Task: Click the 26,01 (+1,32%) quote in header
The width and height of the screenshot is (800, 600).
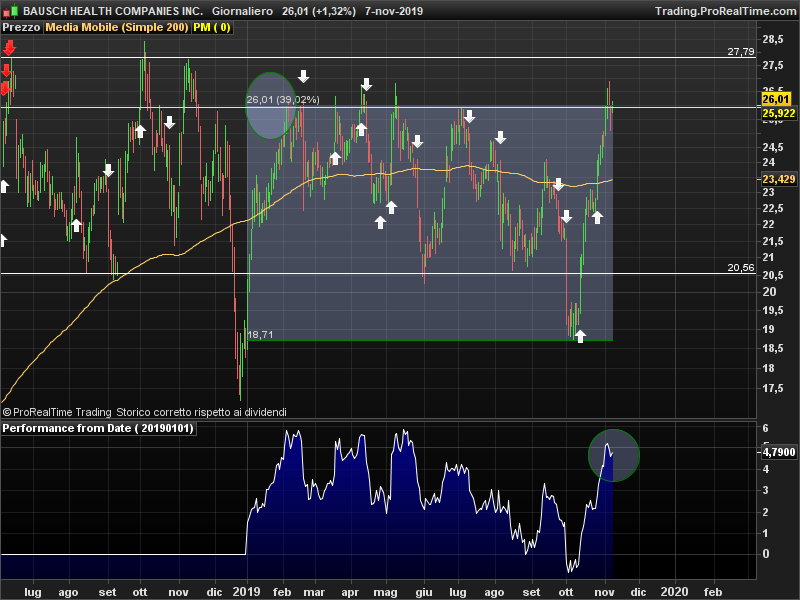Action: [319, 11]
